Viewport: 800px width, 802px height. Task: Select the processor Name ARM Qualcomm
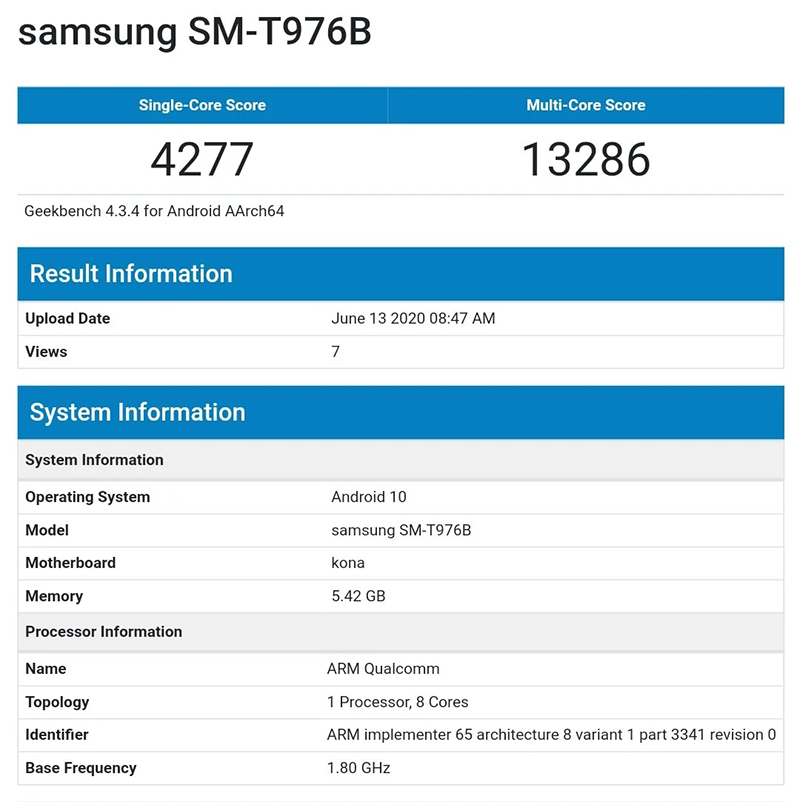tap(383, 669)
